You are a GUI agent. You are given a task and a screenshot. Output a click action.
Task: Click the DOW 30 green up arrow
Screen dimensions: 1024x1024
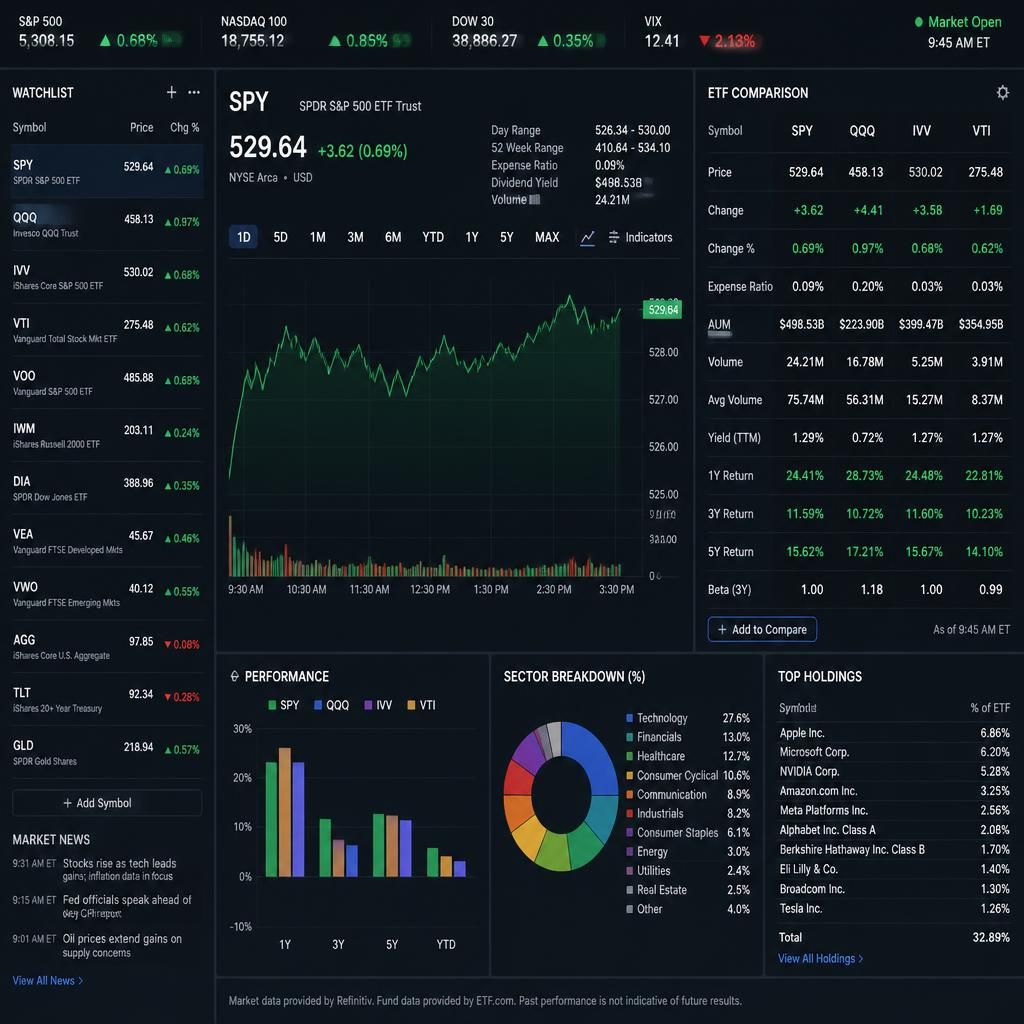point(543,40)
